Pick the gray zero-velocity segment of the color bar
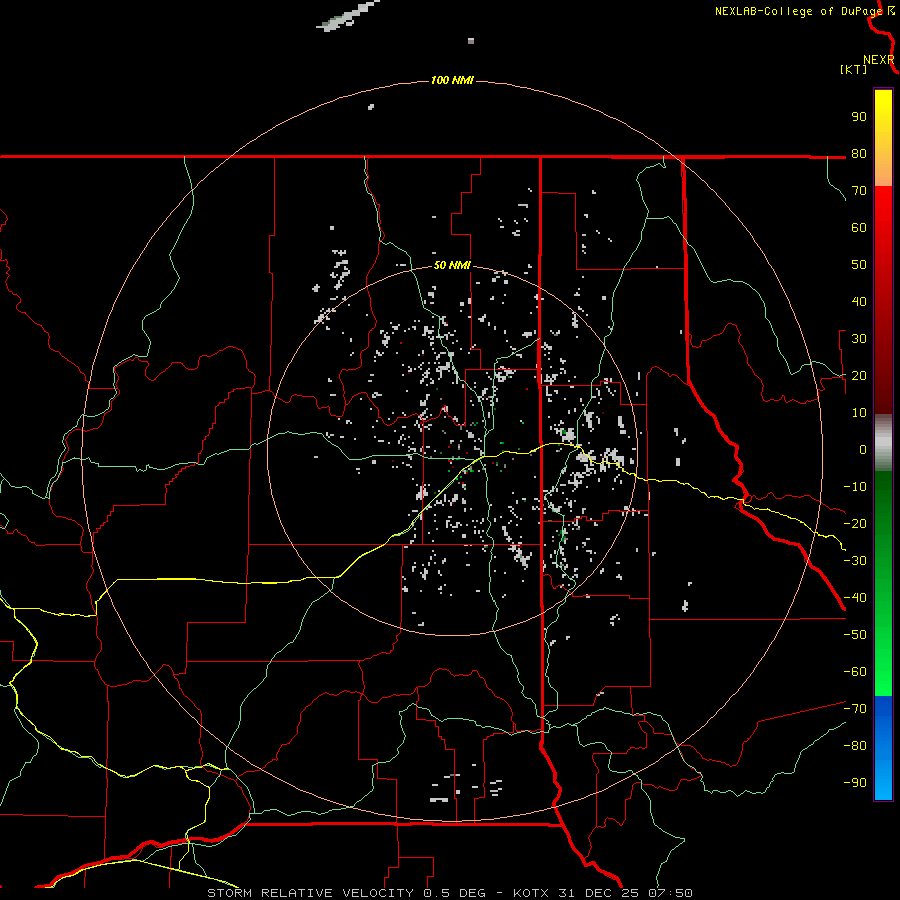 click(x=883, y=443)
